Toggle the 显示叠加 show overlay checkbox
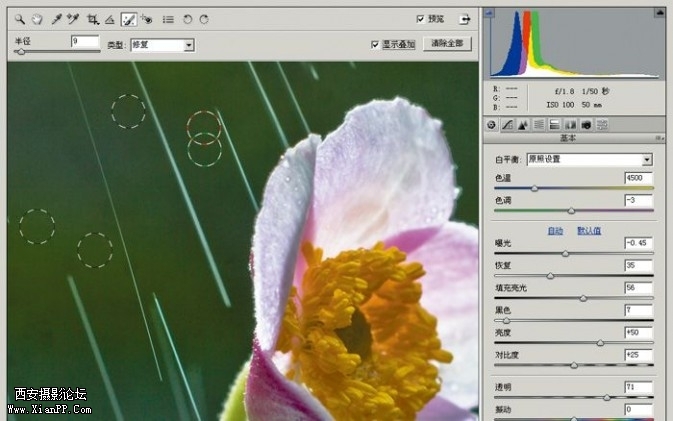 [x=375, y=44]
